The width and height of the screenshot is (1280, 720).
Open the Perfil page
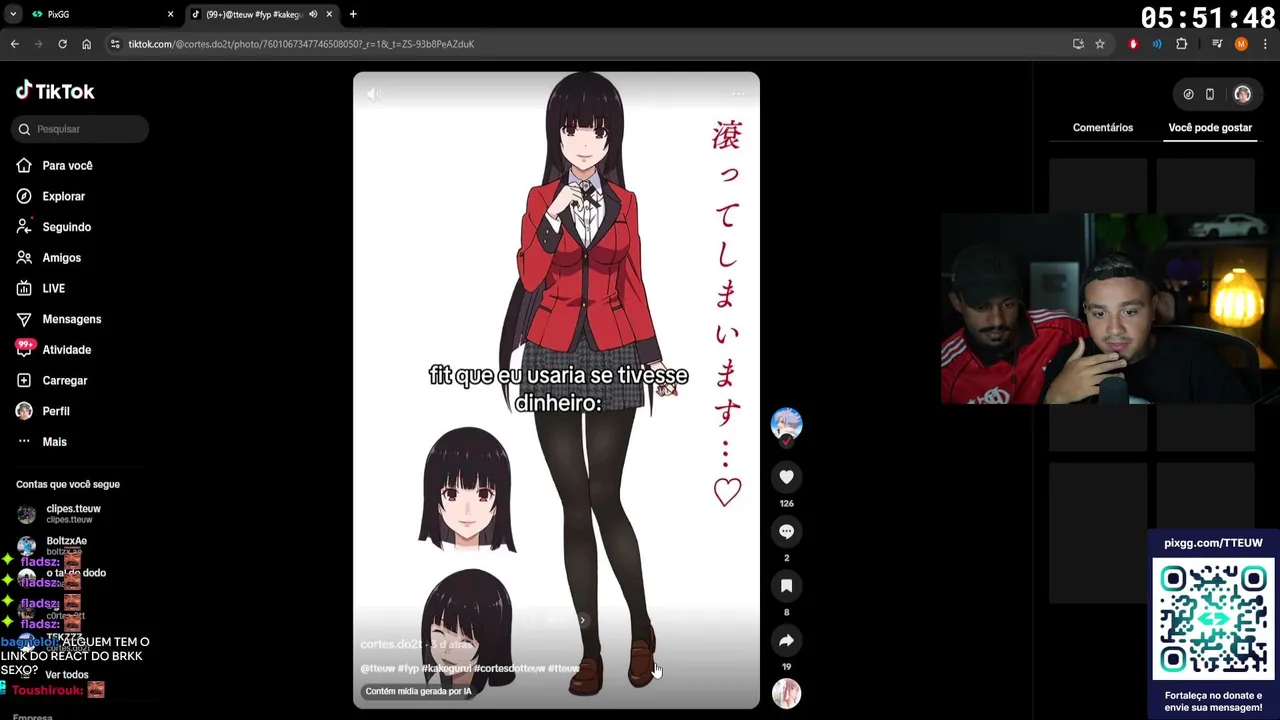tap(55, 411)
